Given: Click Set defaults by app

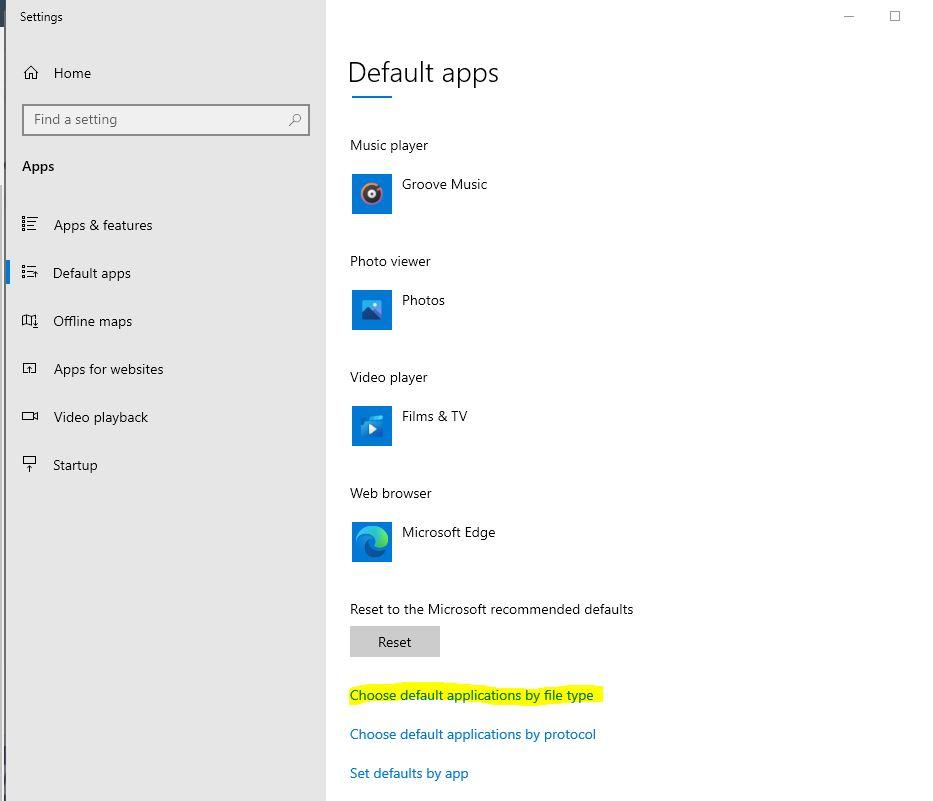Looking at the screenshot, I should (x=409, y=773).
